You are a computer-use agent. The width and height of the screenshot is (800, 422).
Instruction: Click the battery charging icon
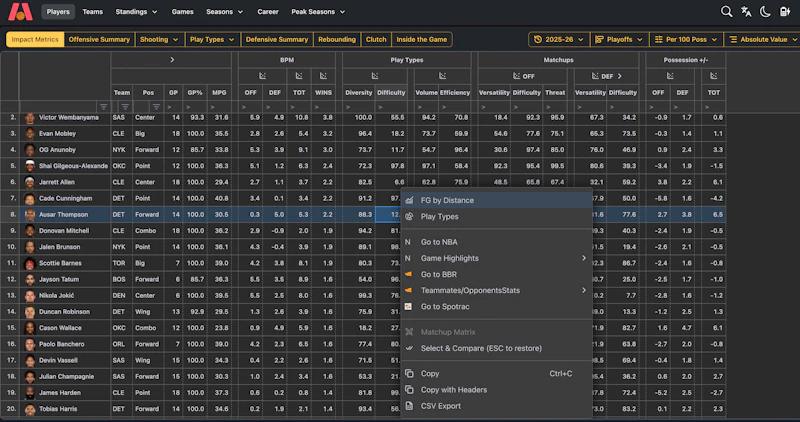coord(785,11)
